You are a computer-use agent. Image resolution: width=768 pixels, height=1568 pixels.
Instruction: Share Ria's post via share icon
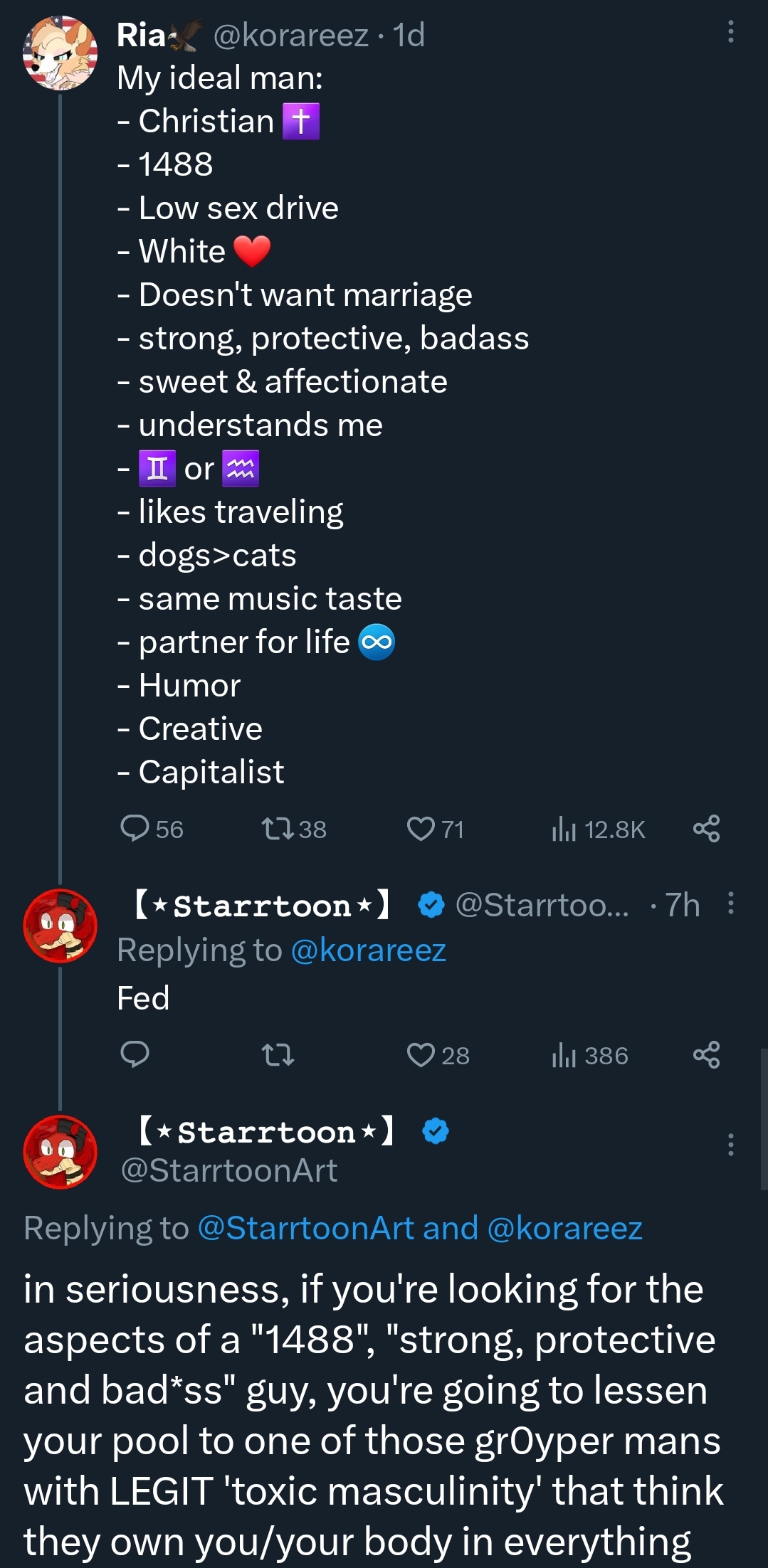pos(706,829)
